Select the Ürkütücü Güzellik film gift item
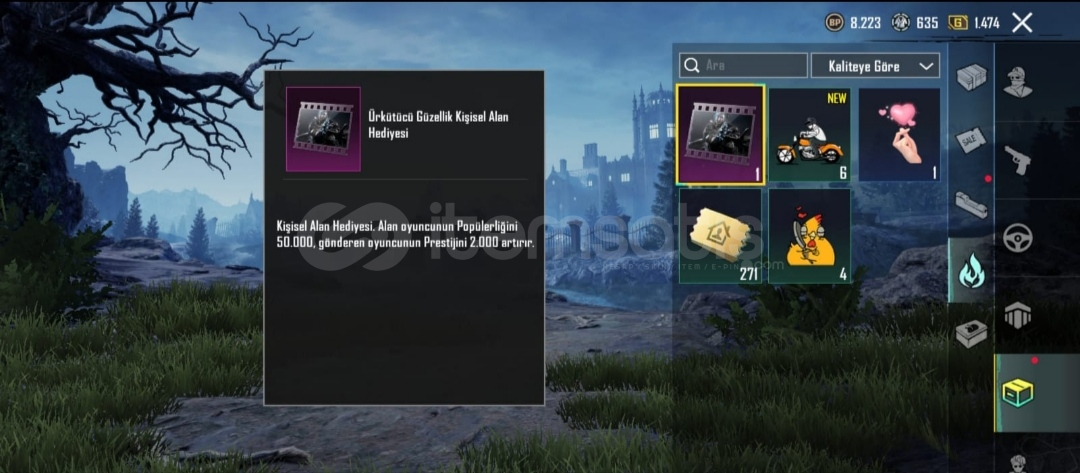1080x473 pixels. tap(720, 135)
